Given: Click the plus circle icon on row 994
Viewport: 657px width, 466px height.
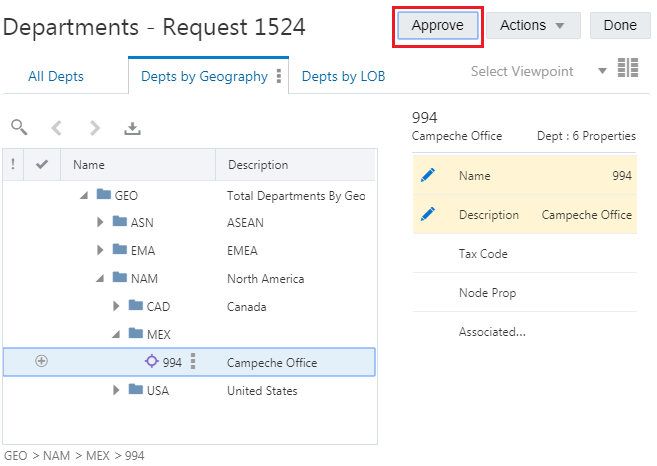Looking at the screenshot, I should point(41,361).
